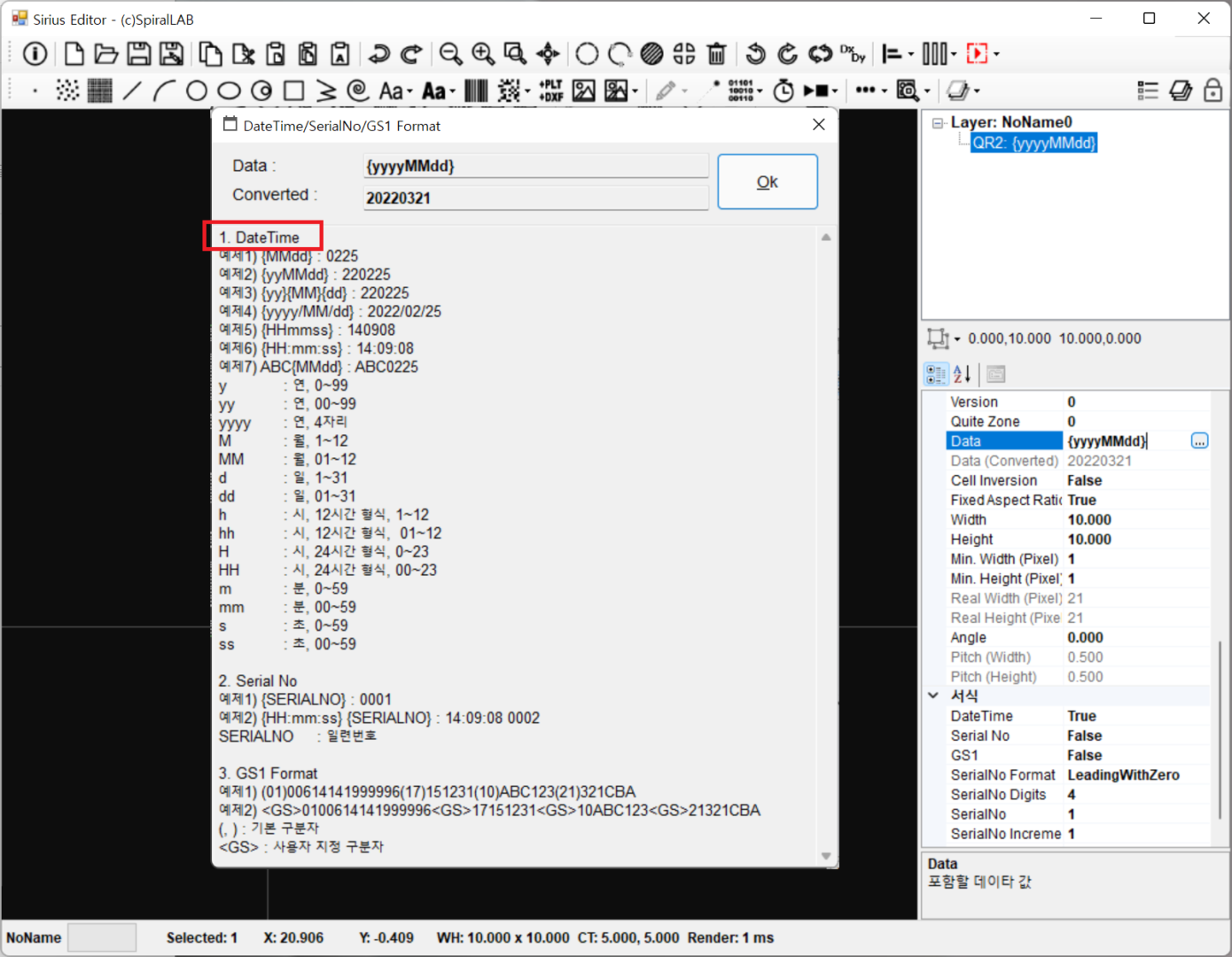The width and height of the screenshot is (1232, 957).
Task: Copy the selected entity
Action: click(x=210, y=54)
